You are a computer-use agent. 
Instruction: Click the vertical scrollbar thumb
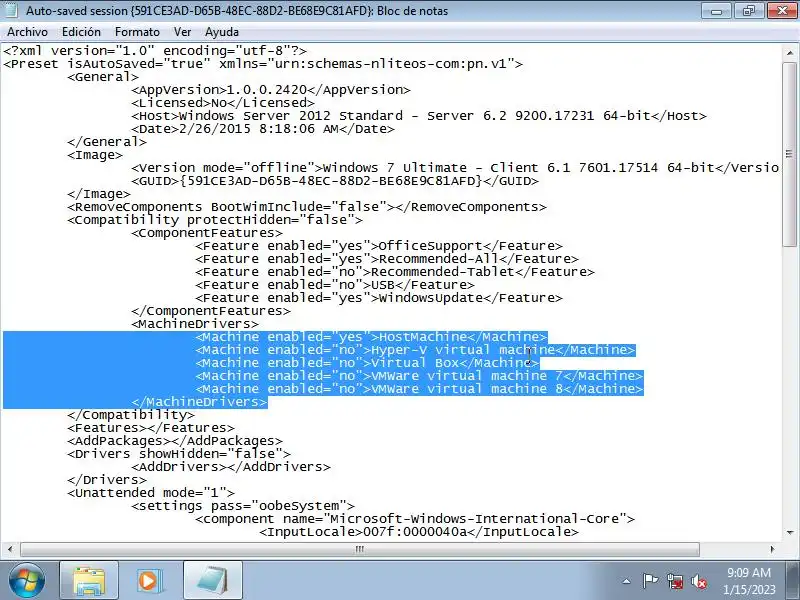click(789, 156)
